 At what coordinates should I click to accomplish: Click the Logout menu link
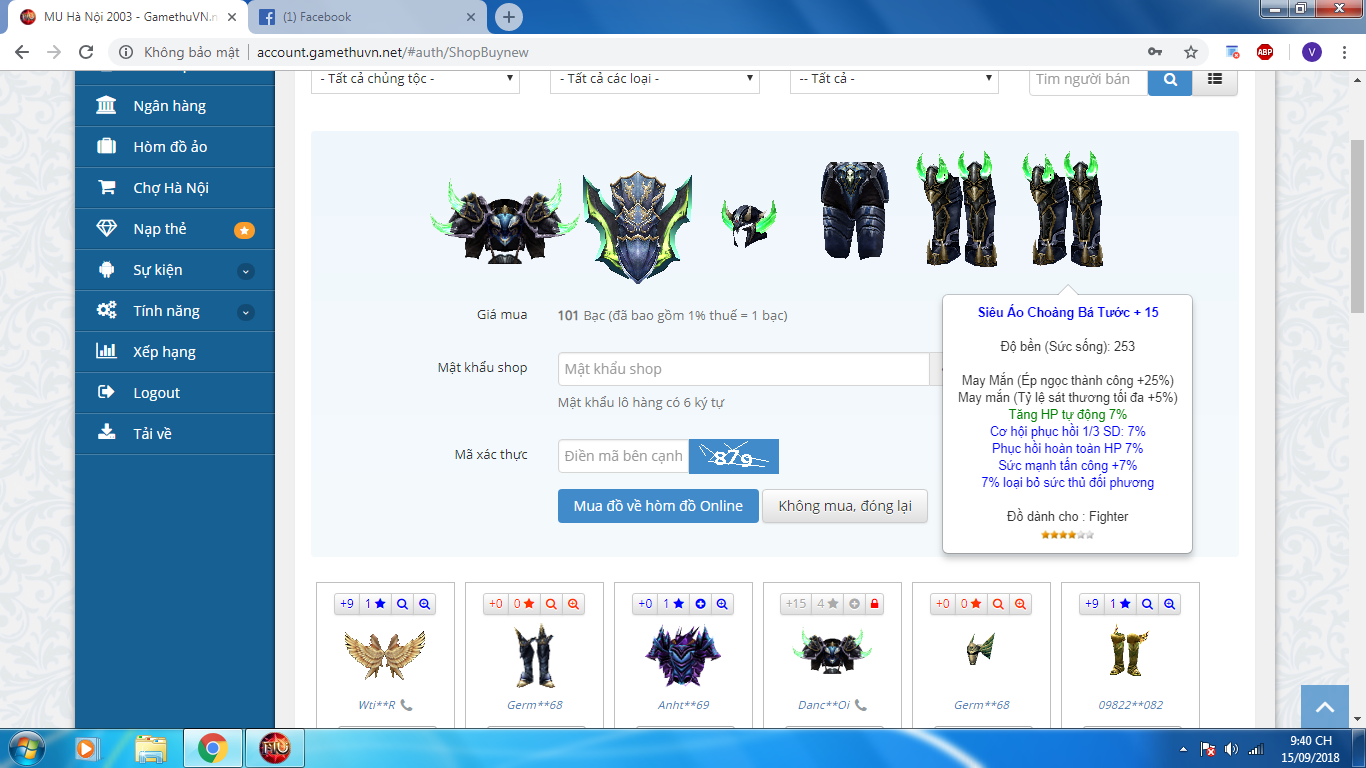(x=174, y=393)
